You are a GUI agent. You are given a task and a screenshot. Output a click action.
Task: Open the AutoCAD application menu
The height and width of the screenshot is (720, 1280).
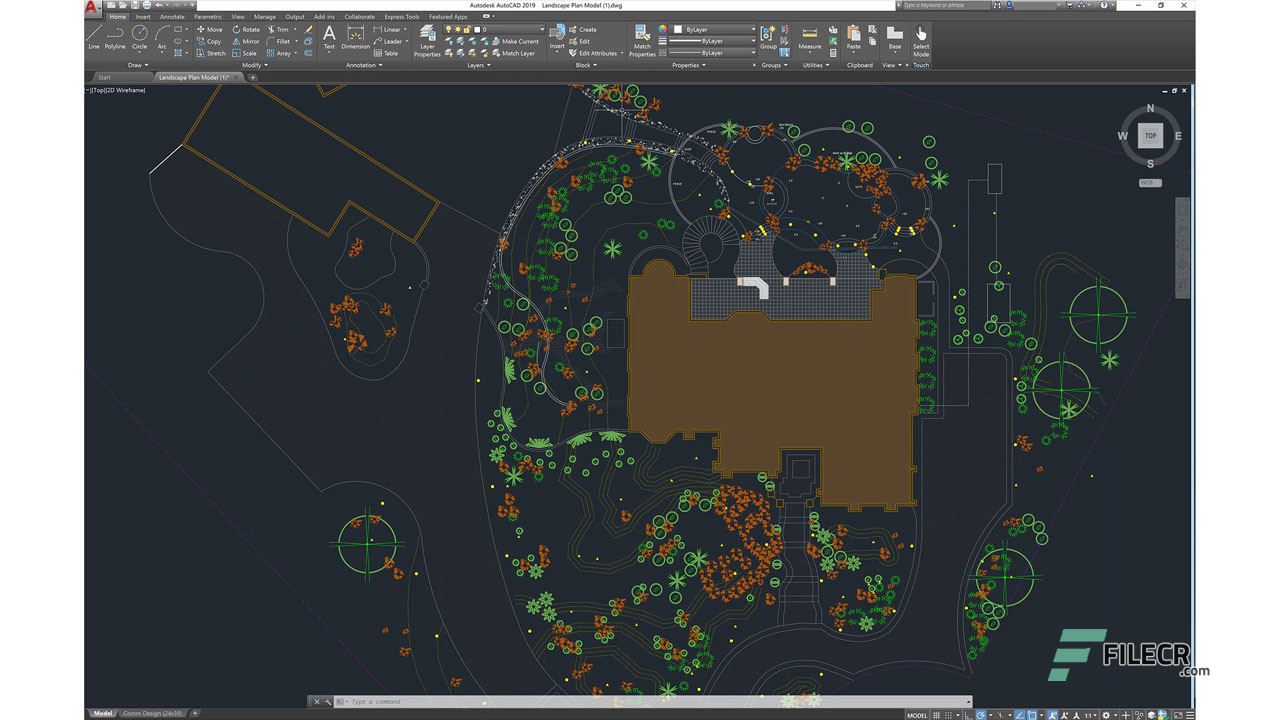point(92,7)
